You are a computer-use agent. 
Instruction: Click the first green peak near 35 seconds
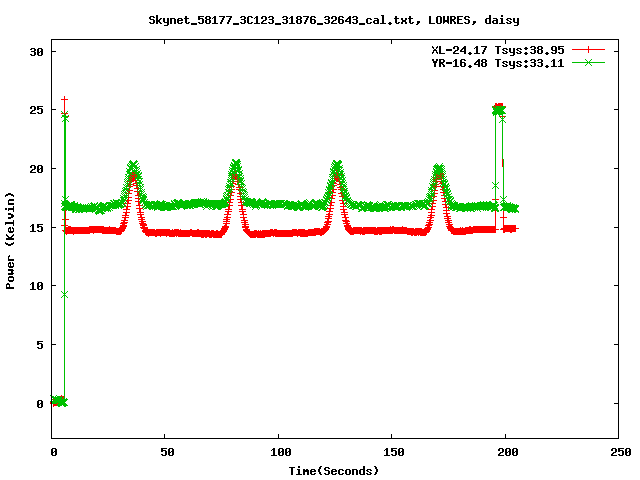(133, 165)
